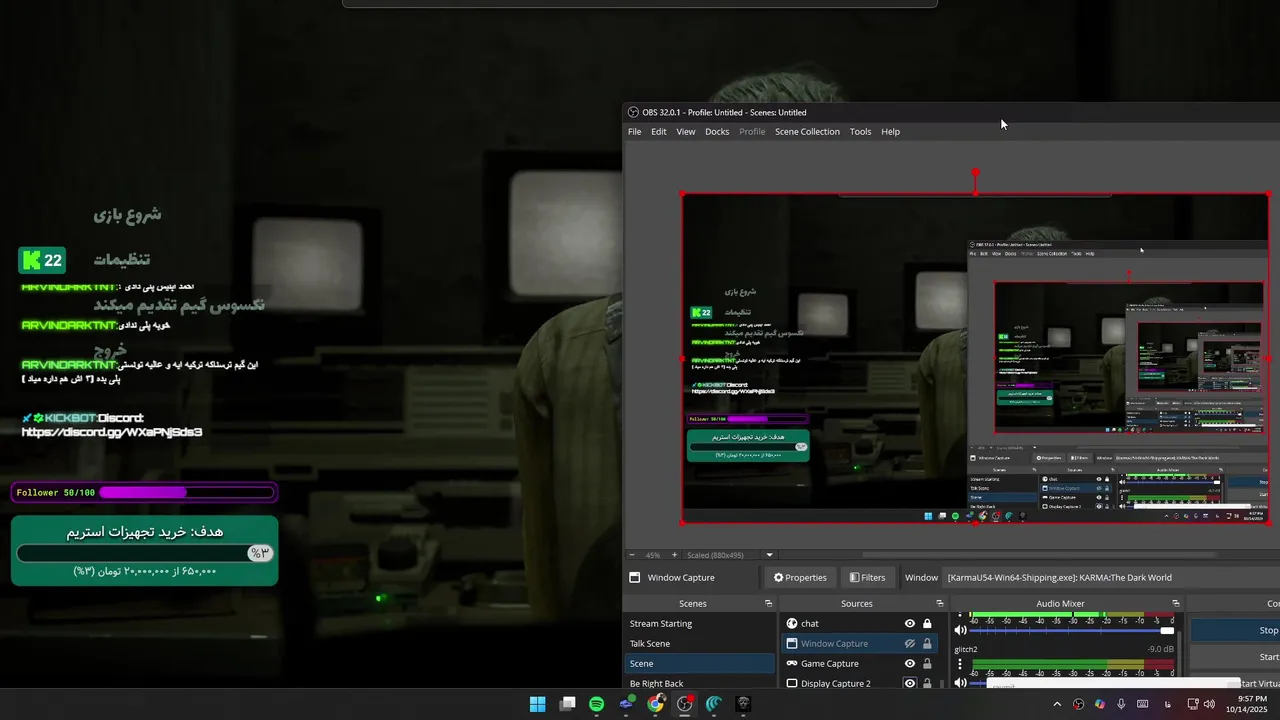Select the Stream Starting scene
Viewport: 1280px width, 720px height.
click(699, 624)
